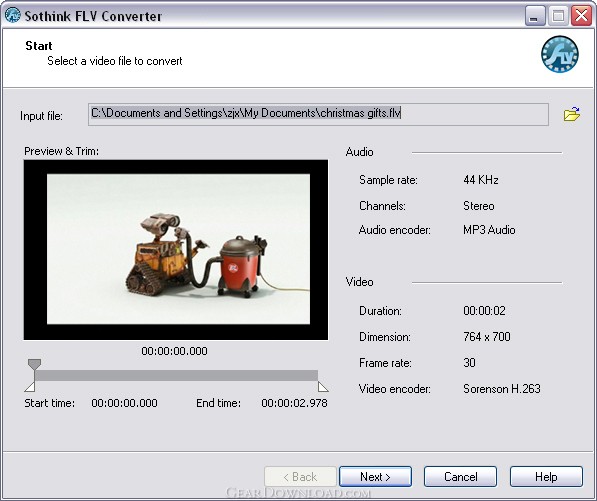Viewport: 597px width, 501px height.
Task: Click the WALL-E video preview frame
Action: click(176, 250)
